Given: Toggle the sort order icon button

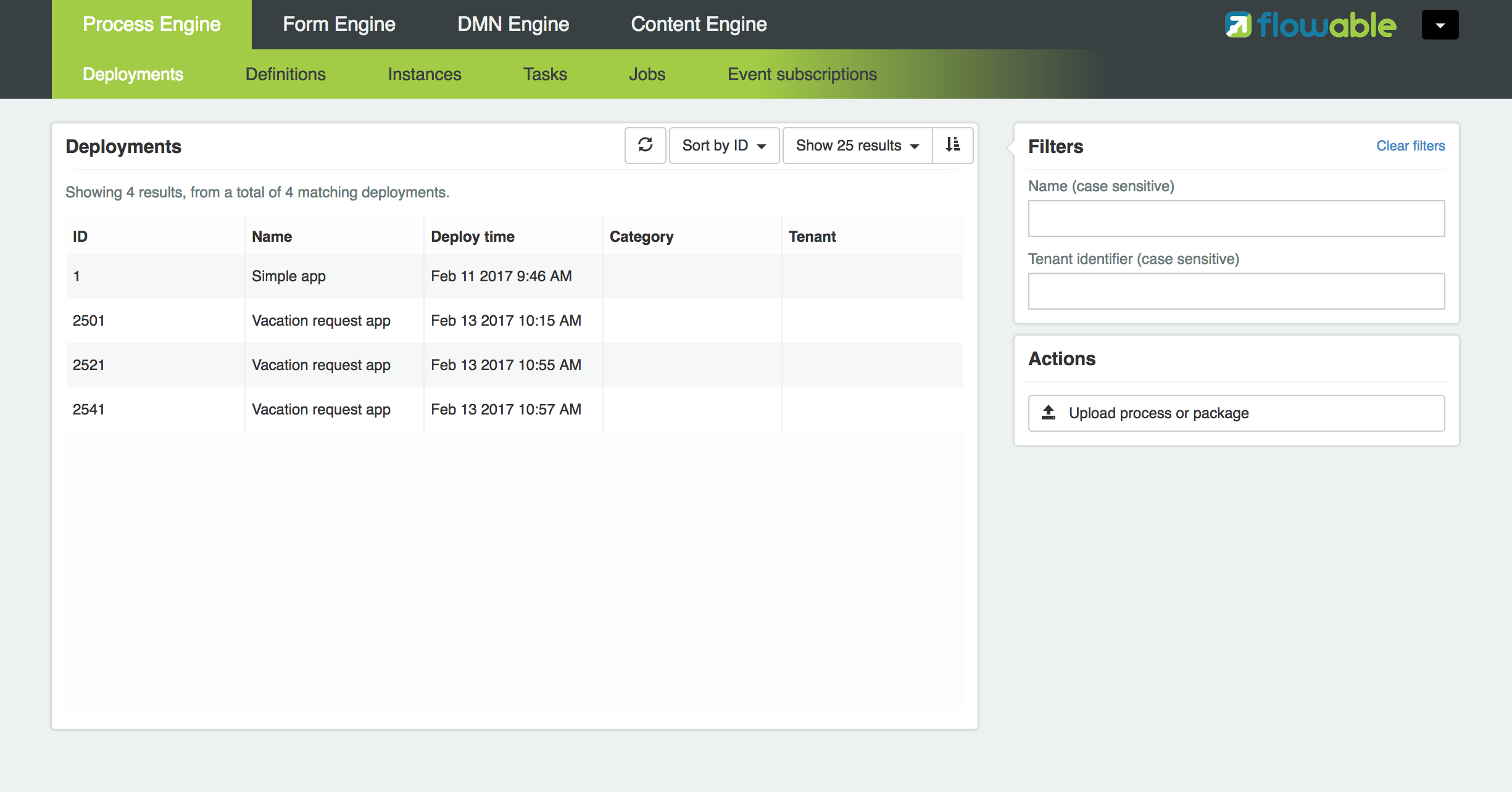Looking at the screenshot, I should [953, 146].
